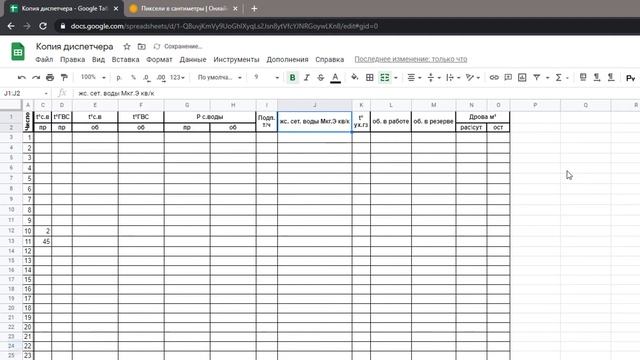This screenshot has height=360, width=640.
Task: Rename document title Копия диспетчера
Action: click(x=75, y=47)
